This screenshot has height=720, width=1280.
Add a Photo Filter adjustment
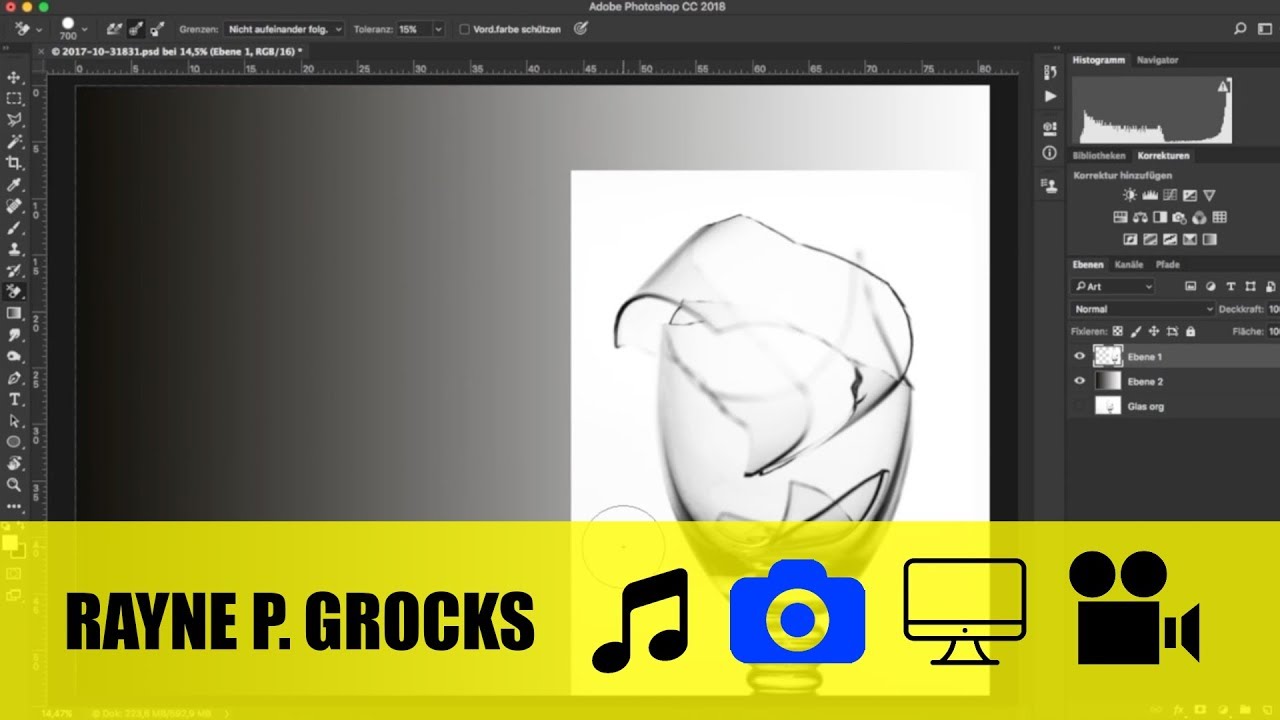click(x=1179, y=217)
